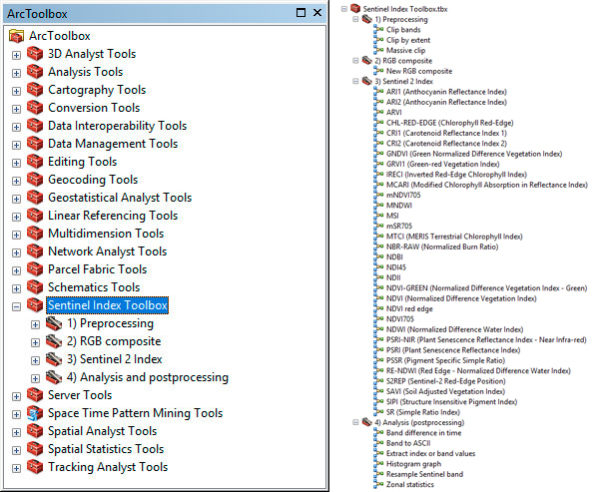The image size is (600, 492).
Task: Open MCARI Modified Chlorophyll Absorption tool
Action: [x=487, y=184]
